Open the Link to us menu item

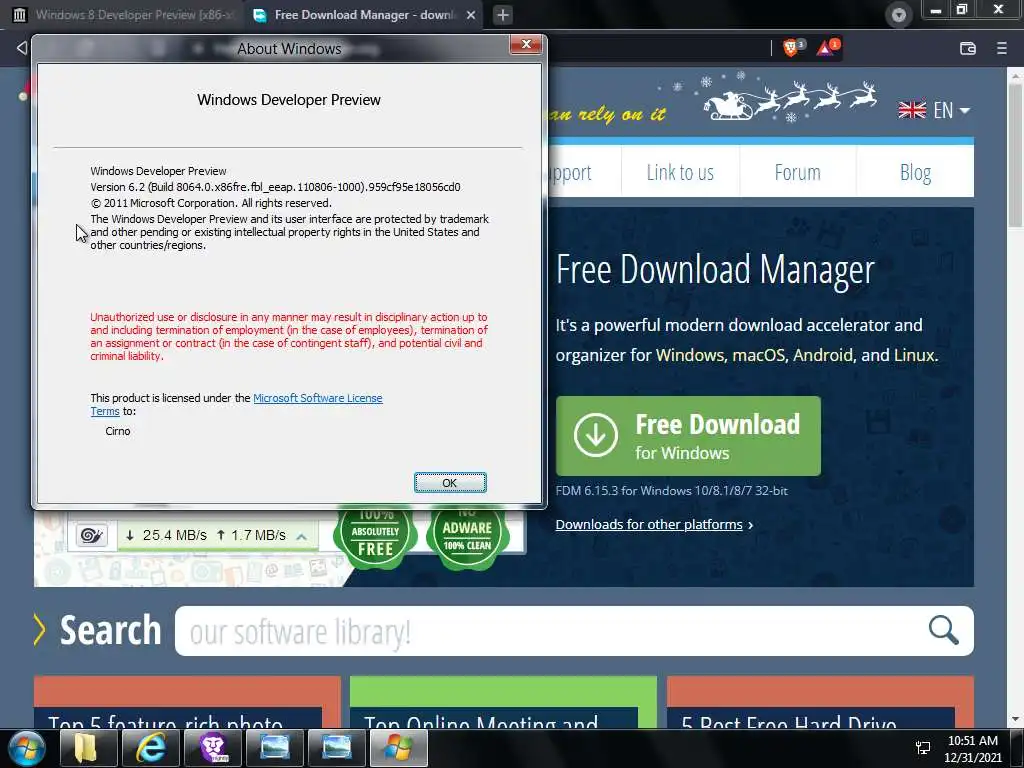coord(680,172)
